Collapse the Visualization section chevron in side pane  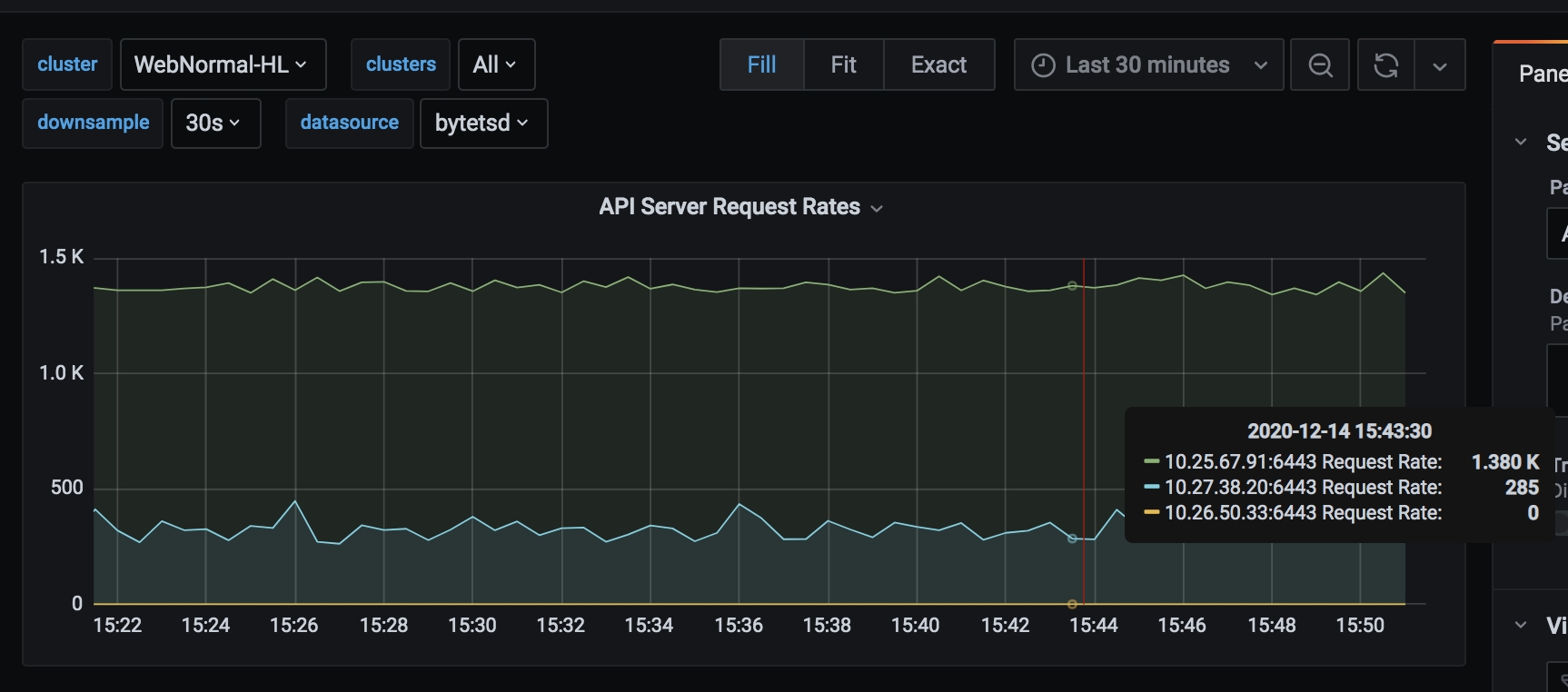[x=1521, y=625]
